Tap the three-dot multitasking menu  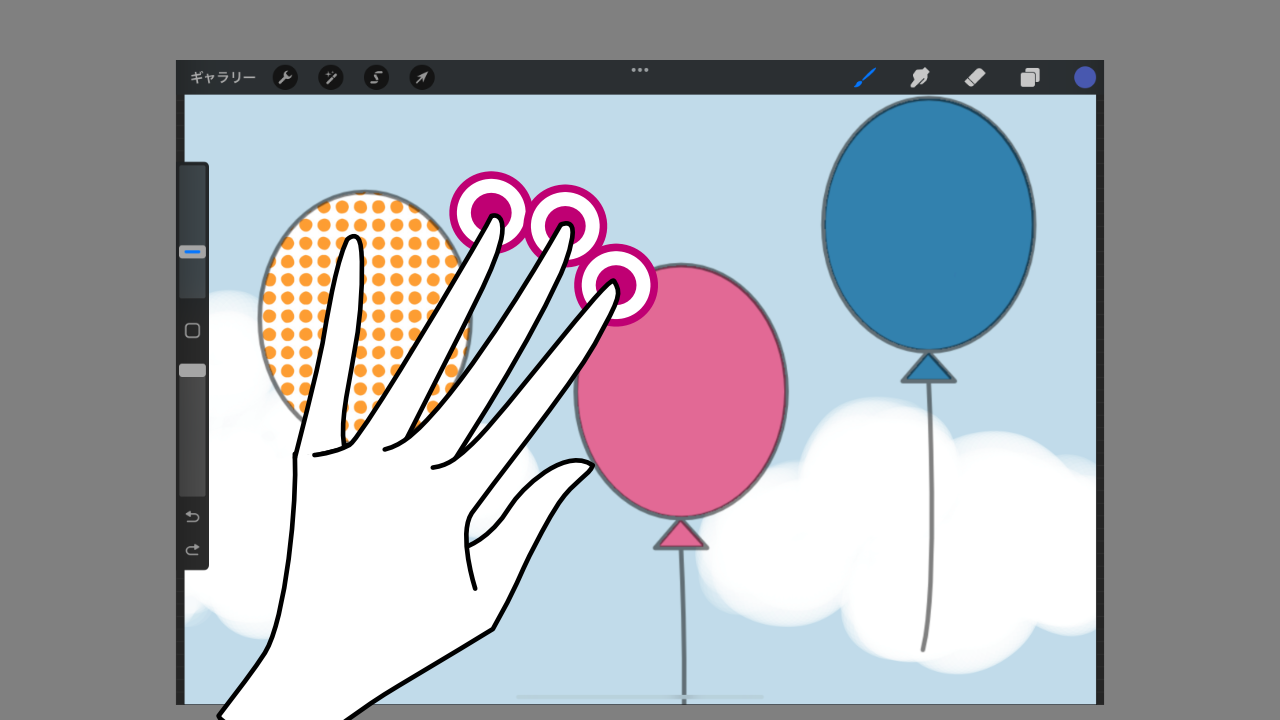tap(640, 70)
